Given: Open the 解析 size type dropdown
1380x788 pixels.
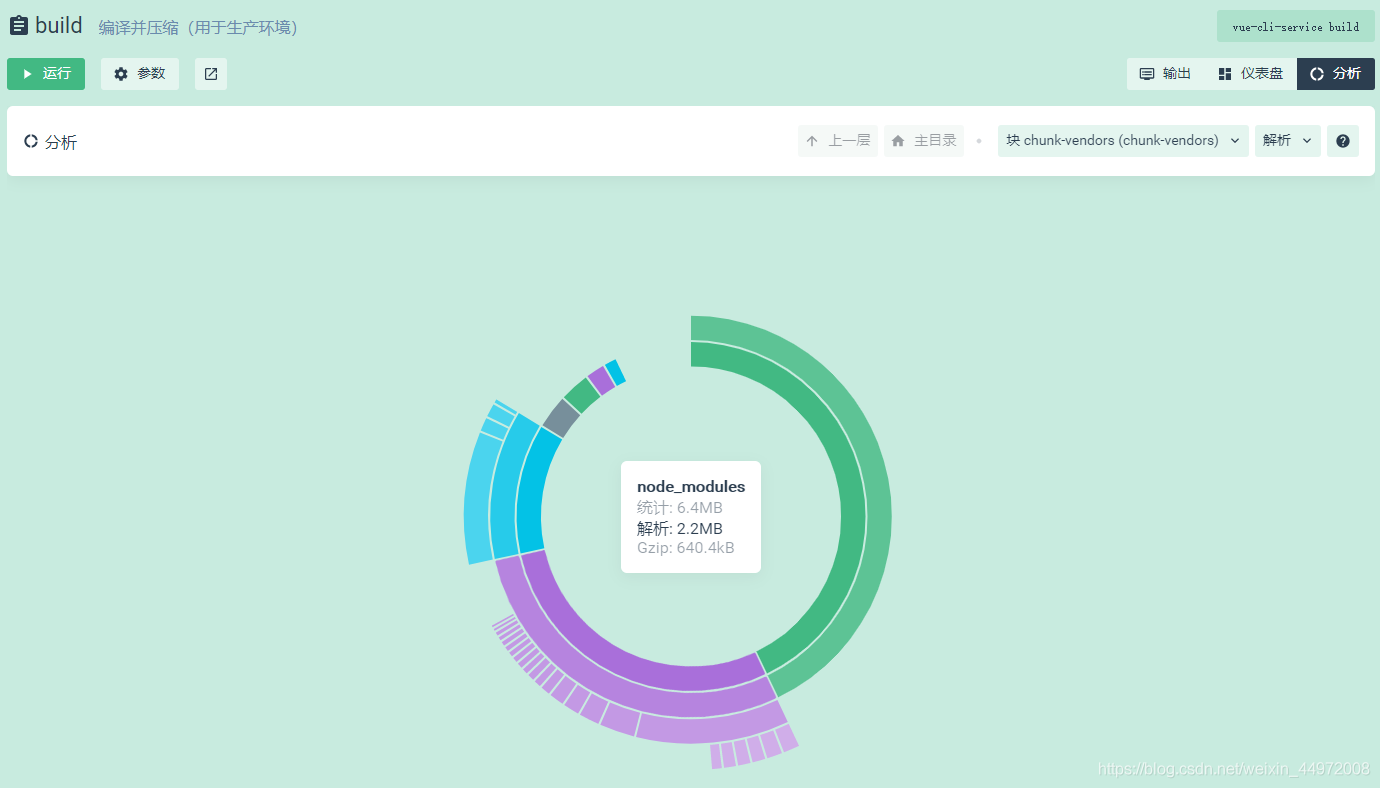Looking at the screenshot, I should 1288,141.
